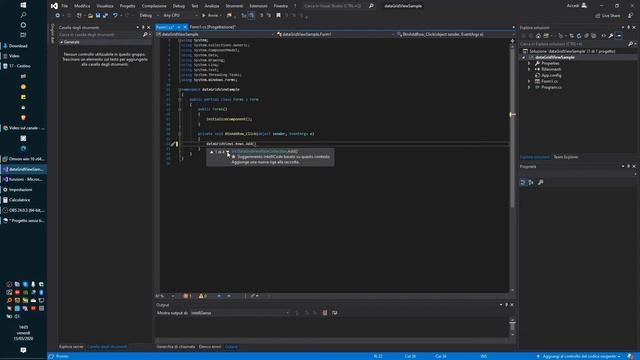The width and height of the screenshot is (640, 360).
Task: Open the Finestra menu
Action: (x=280, y=6)
